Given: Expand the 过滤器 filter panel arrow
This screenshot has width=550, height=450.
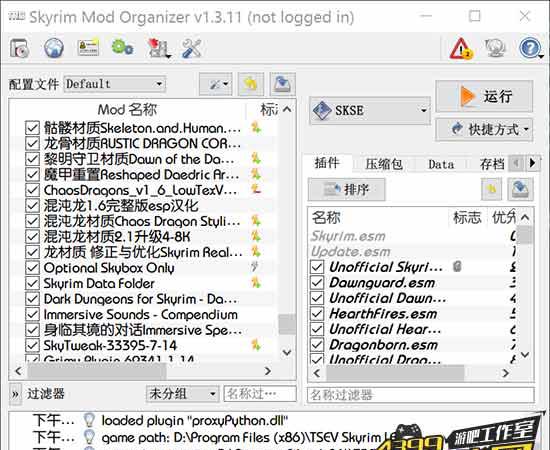Looking at the screenshot, I should point(15,394).
